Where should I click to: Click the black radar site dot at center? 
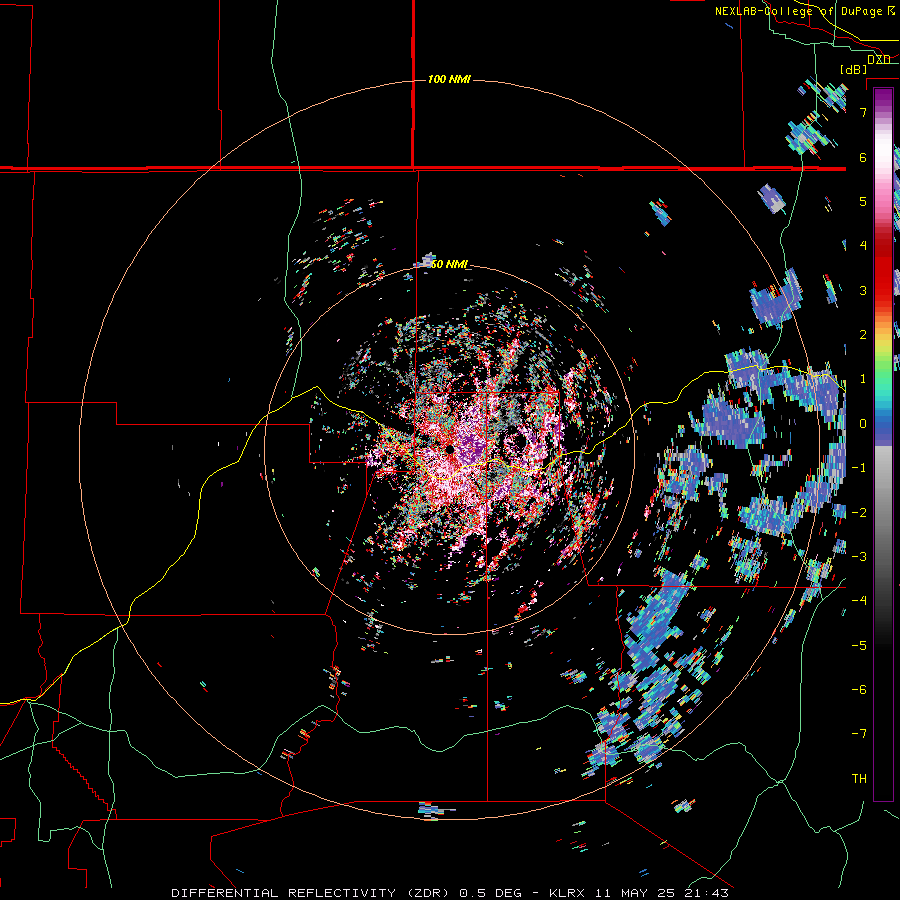449,449
